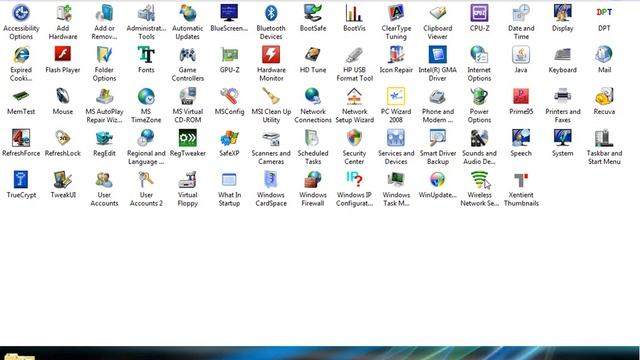The width and height of the screenshot is (640, 360).
Task: Open Network Connections icon
Action: click(313, 96)
